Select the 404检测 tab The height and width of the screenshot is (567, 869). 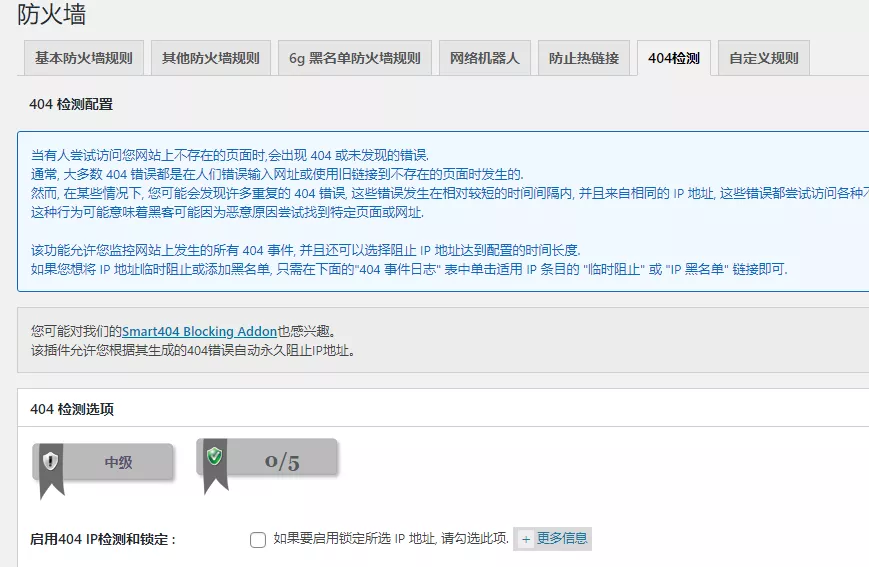click(674, 58)
